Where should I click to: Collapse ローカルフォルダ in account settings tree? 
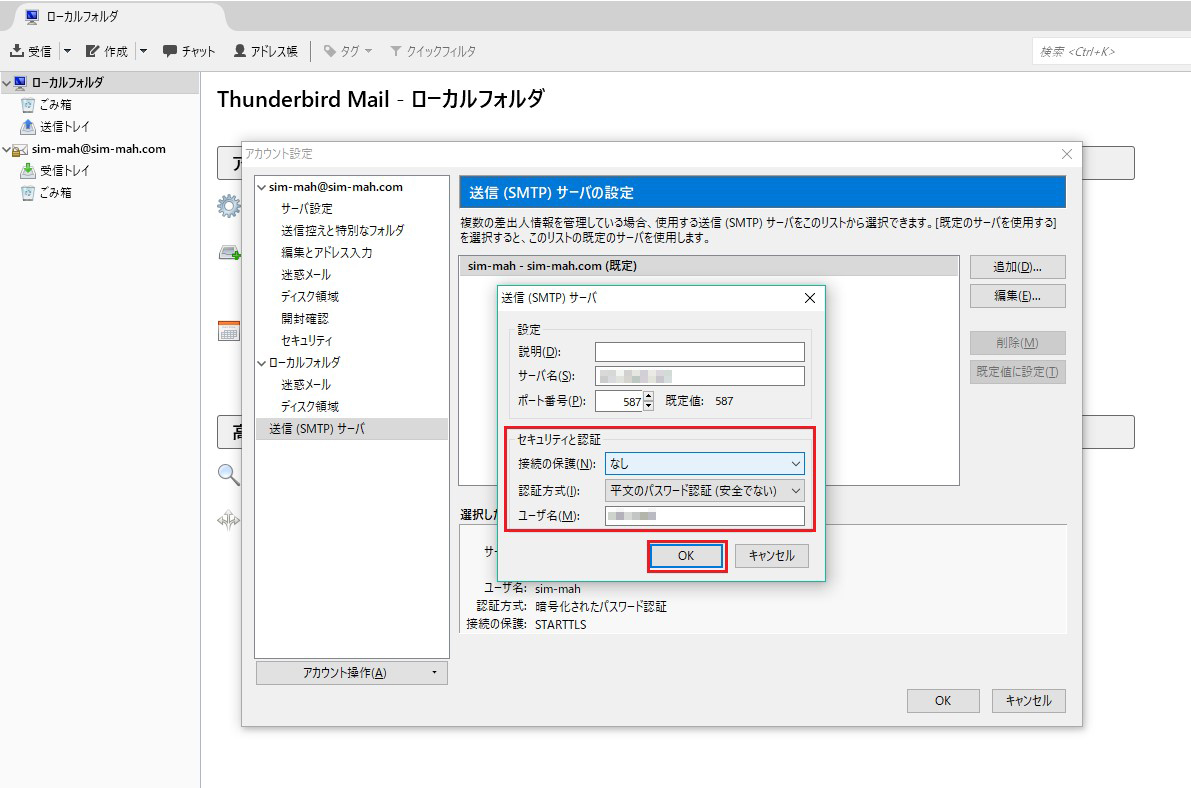pyautogui.click(x=262, y=363)
